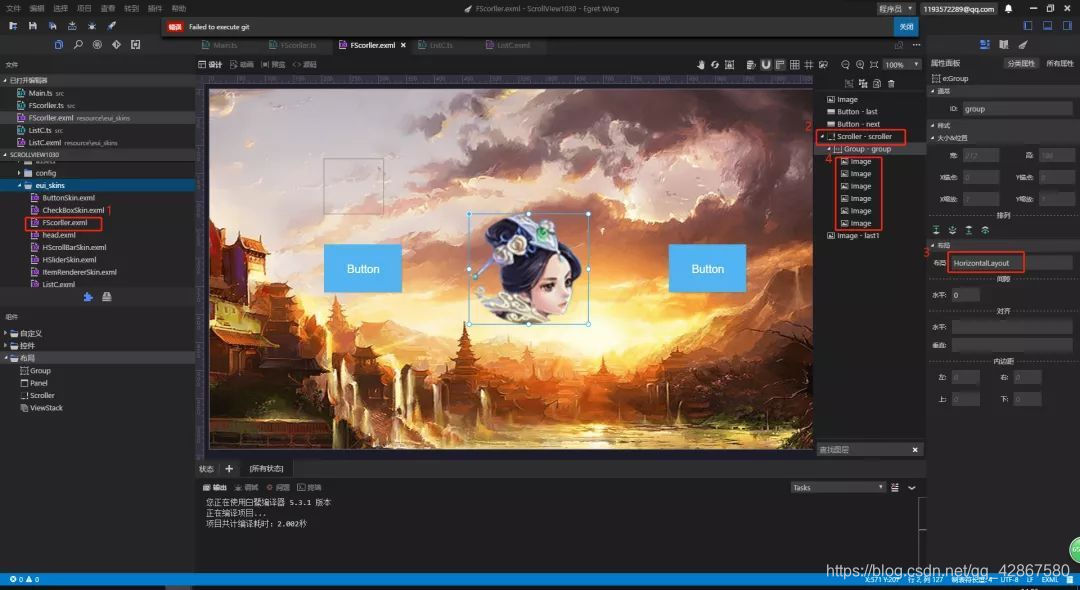Collapse the Scroller - scroller layer node

(822, 136)
